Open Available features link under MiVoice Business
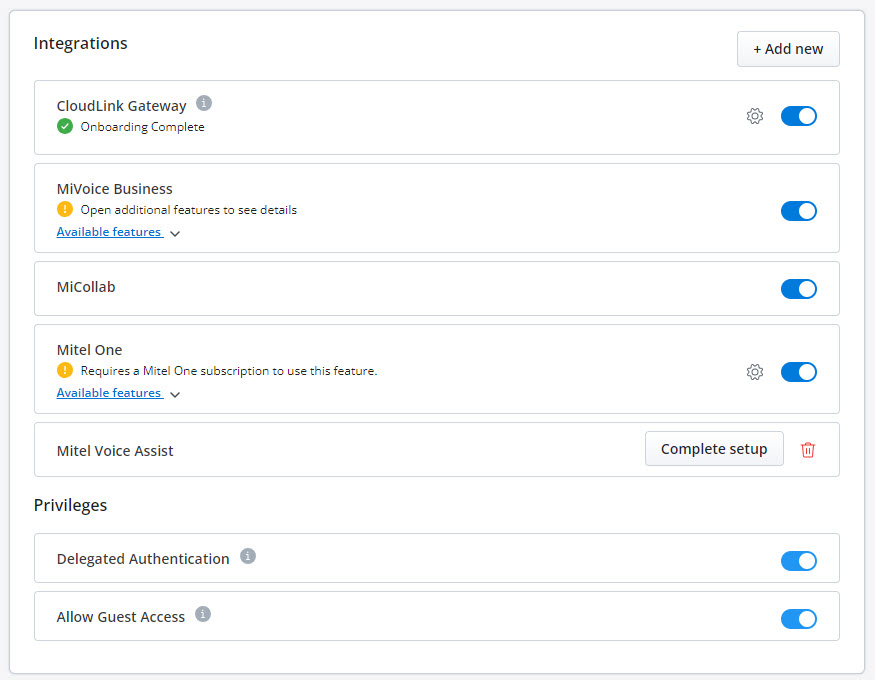This screenshot has height=680, width=875. click(x=110, y=232)
